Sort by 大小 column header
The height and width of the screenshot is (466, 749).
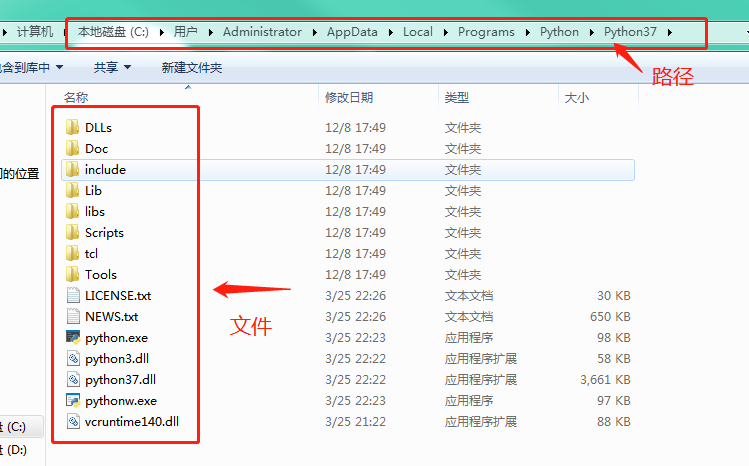point(577,98)
